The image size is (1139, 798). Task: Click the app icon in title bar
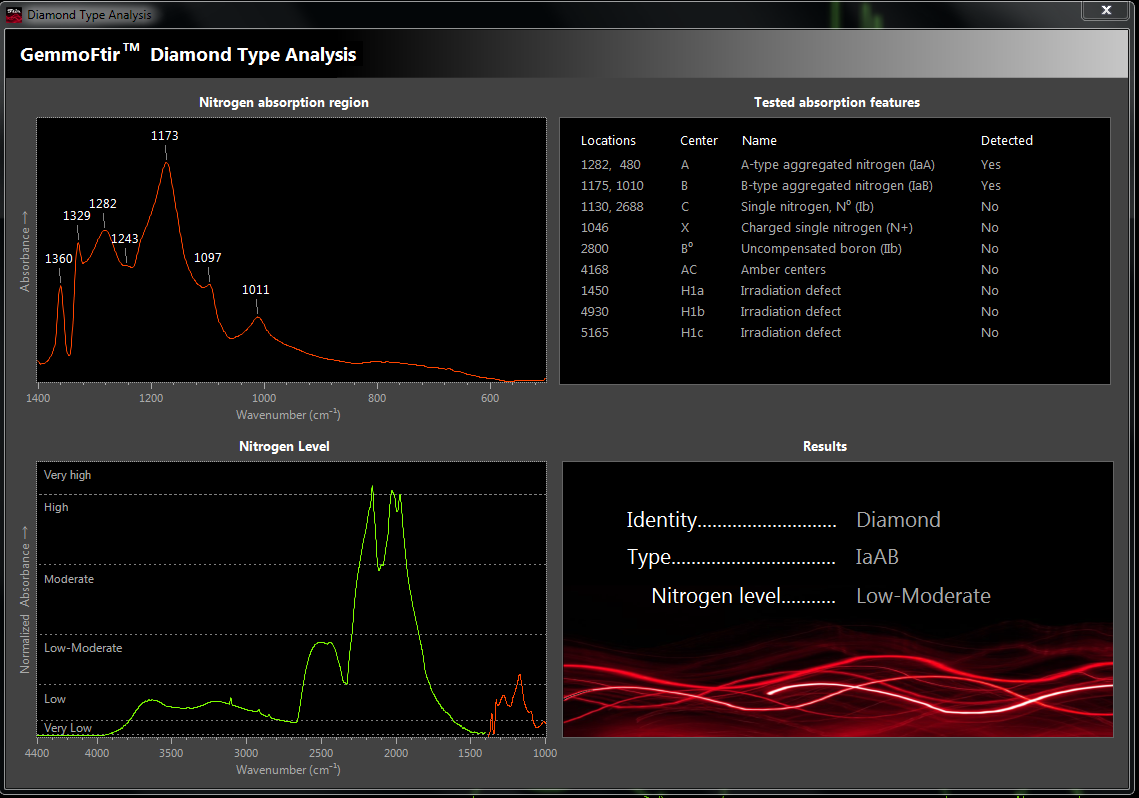(13, 14)
